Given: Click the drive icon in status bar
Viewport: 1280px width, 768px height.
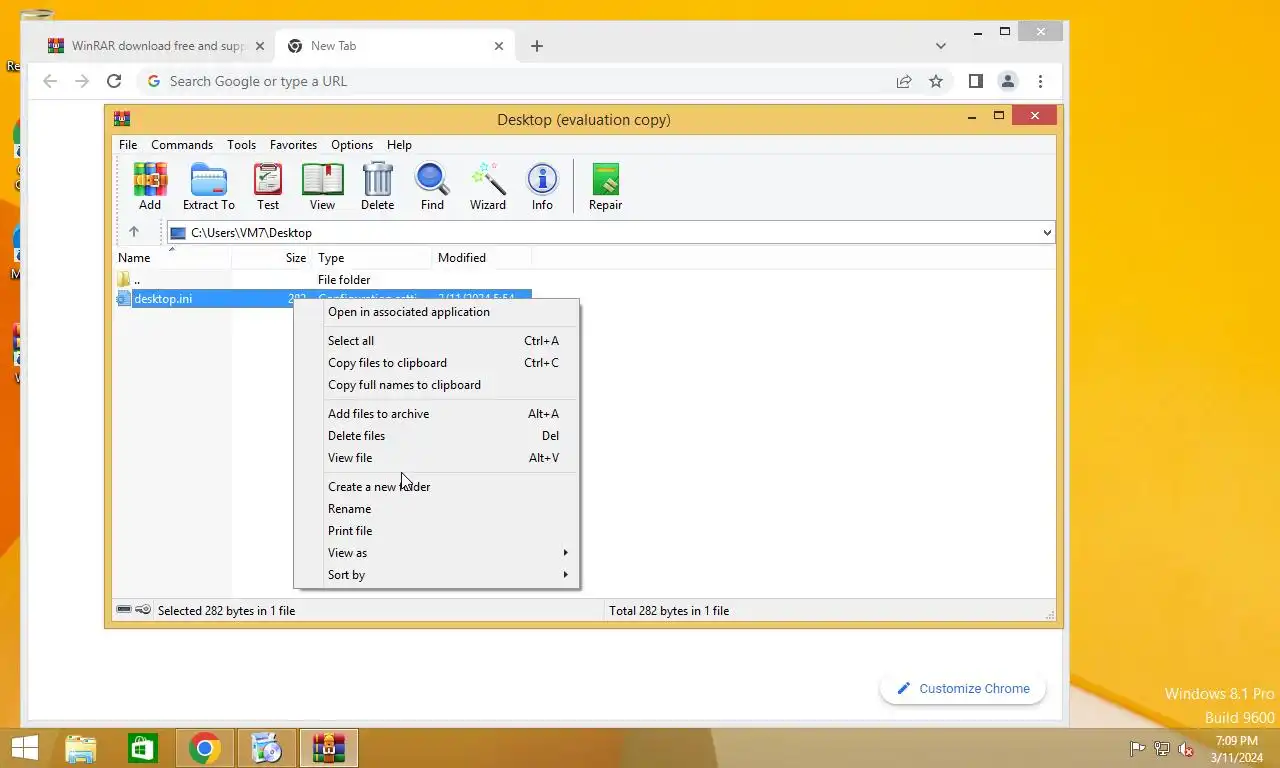Looking at the screenshot, I should (123, 610).
